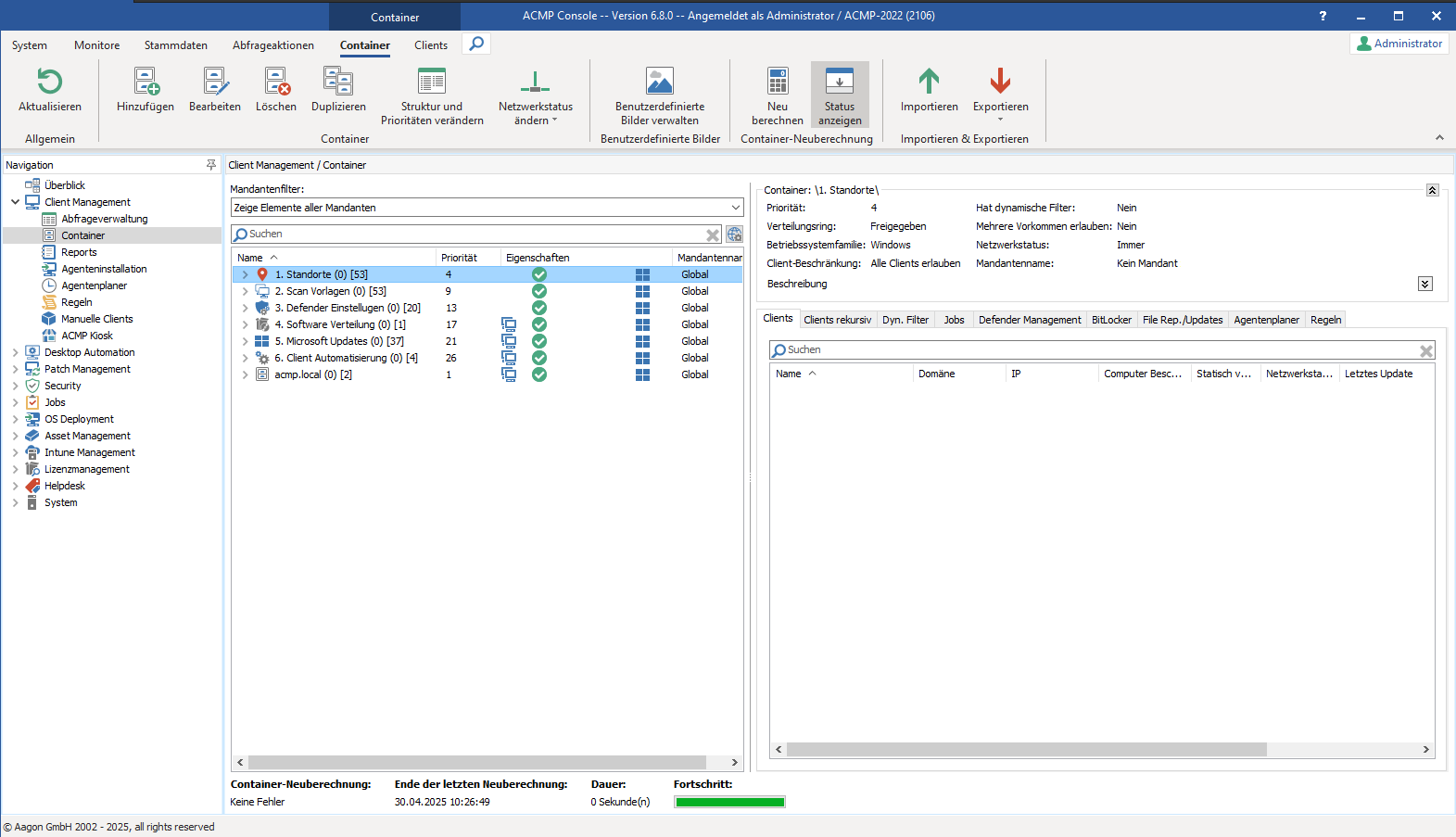Click the Aktualisieren refresh icon
Image resolution: width=1456 pixels, height=837 pixels.
point(50,82)
